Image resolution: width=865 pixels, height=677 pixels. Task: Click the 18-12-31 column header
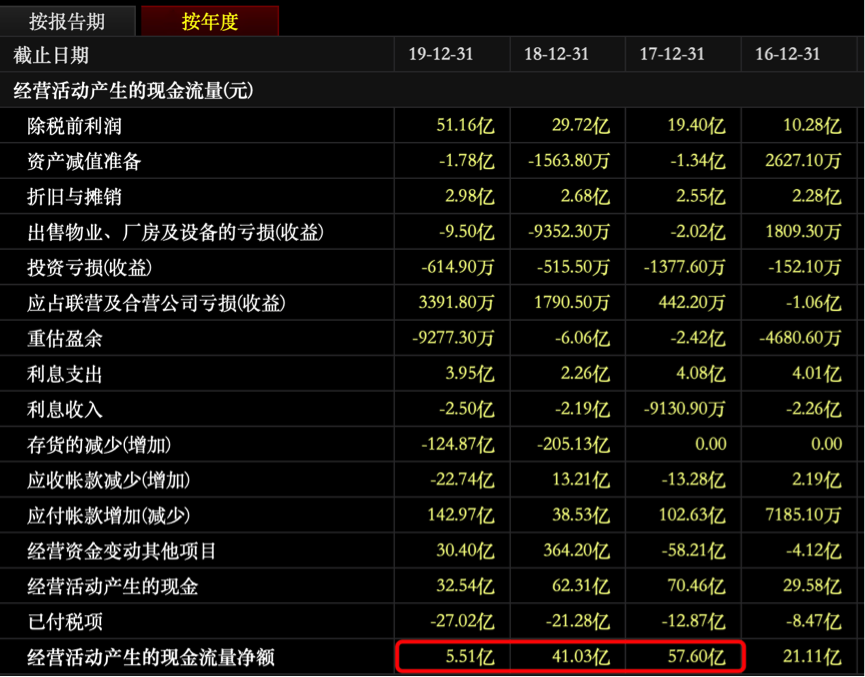[x=556, y=54]
